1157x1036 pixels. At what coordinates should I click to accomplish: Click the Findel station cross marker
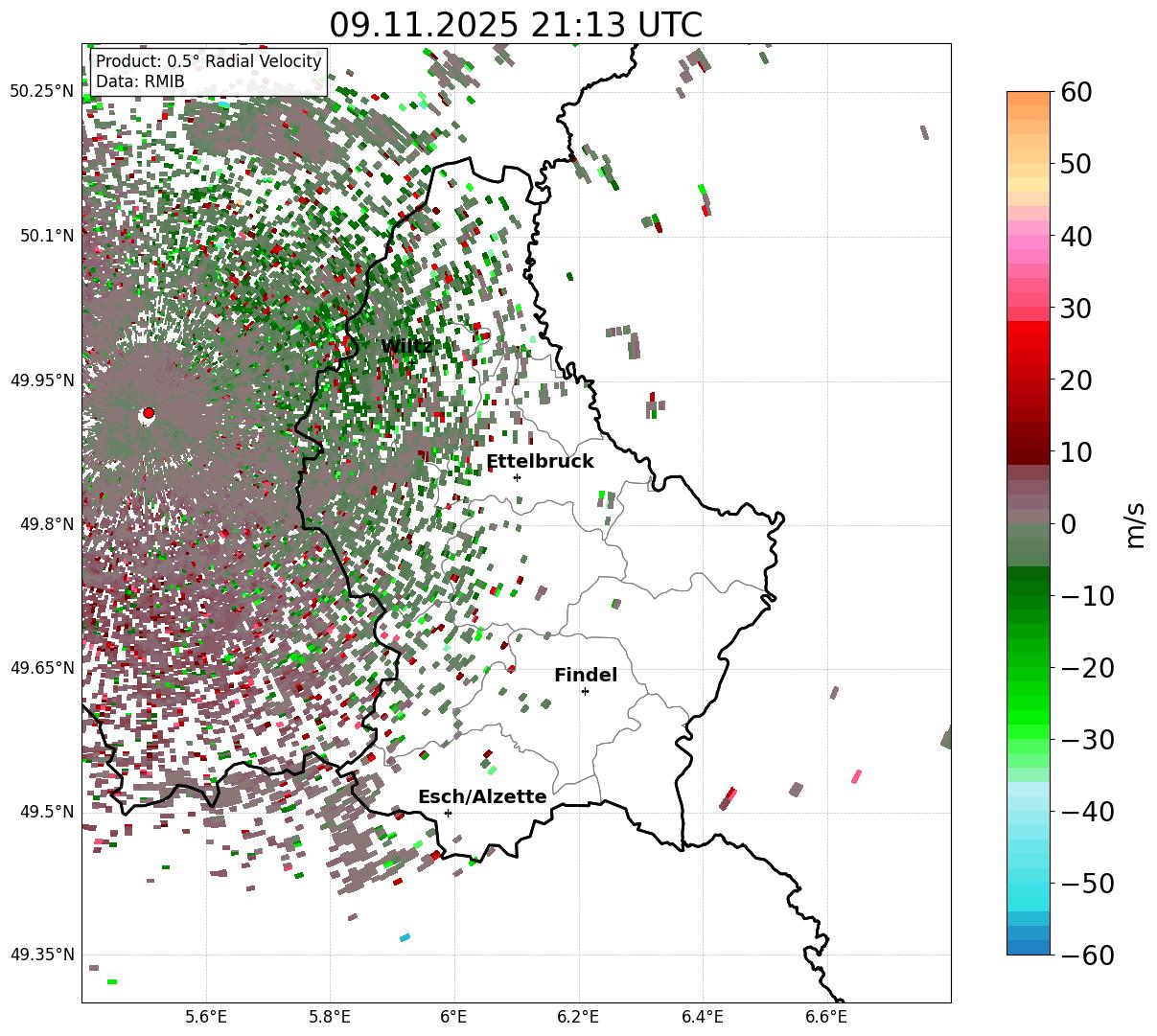point(585,691)
